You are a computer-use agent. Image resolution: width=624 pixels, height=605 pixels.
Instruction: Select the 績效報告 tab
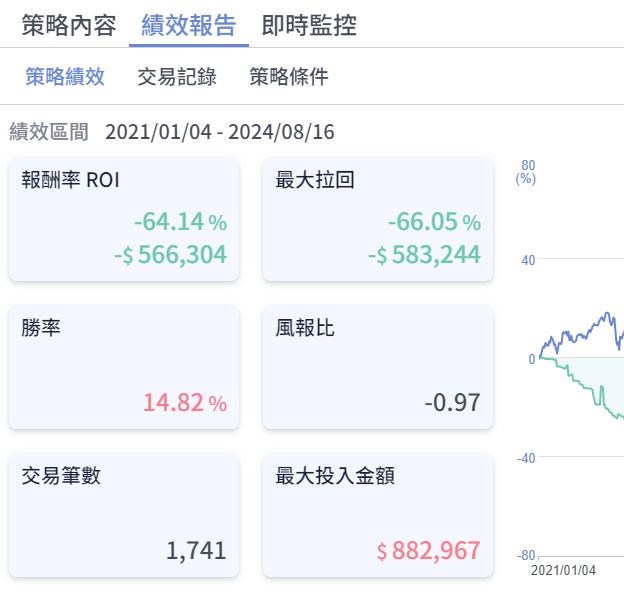(189, 25)
